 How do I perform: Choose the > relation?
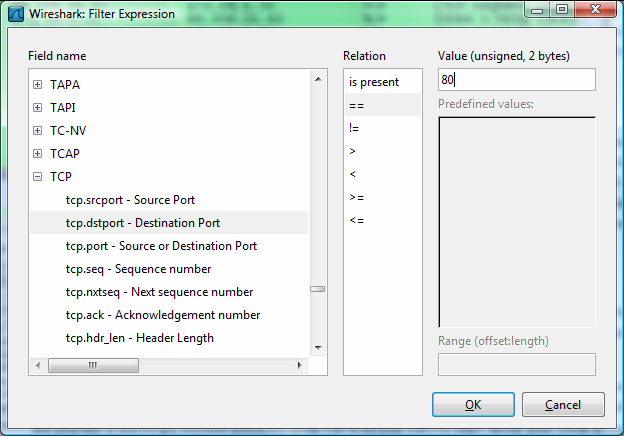click(352, 151)
